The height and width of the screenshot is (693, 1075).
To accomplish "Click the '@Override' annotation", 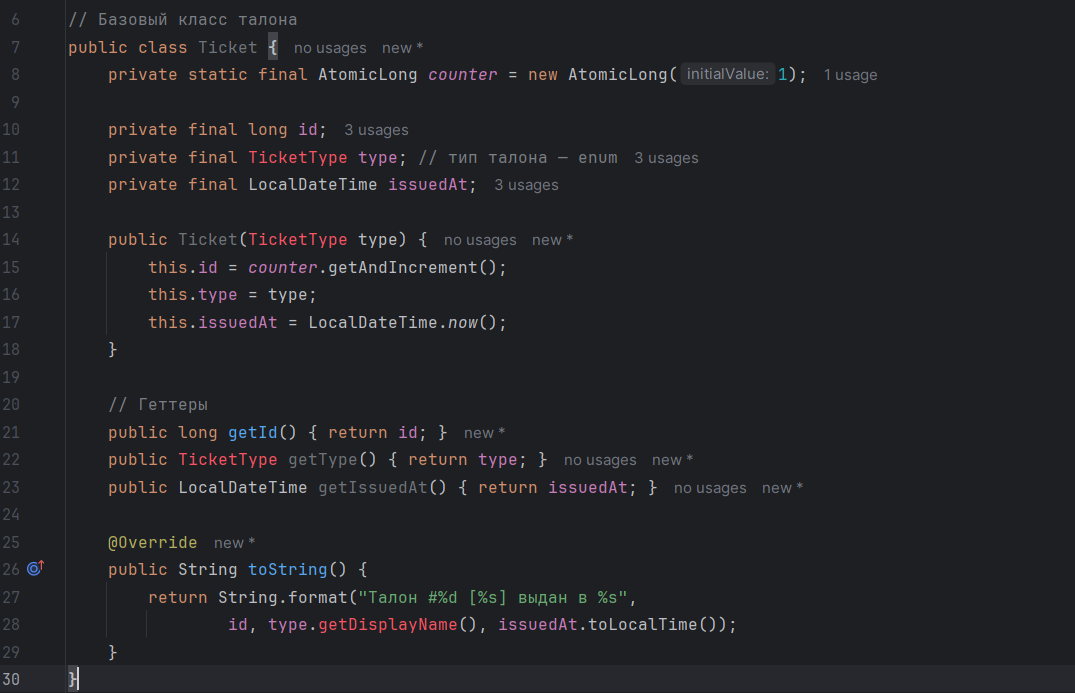I will [x=152, y=542].
